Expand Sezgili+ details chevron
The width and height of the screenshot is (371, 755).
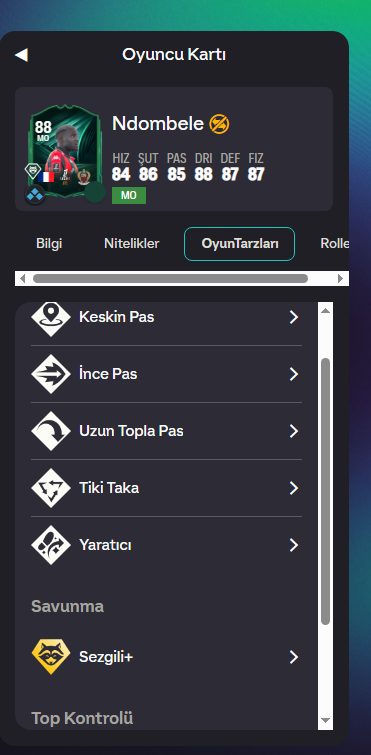(294, 657)
